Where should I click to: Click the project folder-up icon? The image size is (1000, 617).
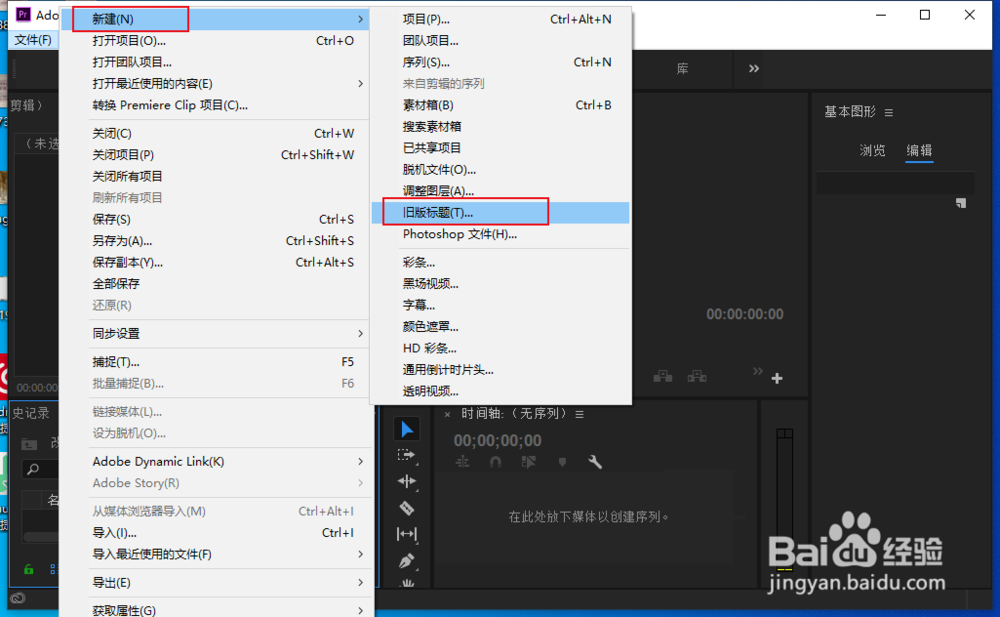(29, 443)
